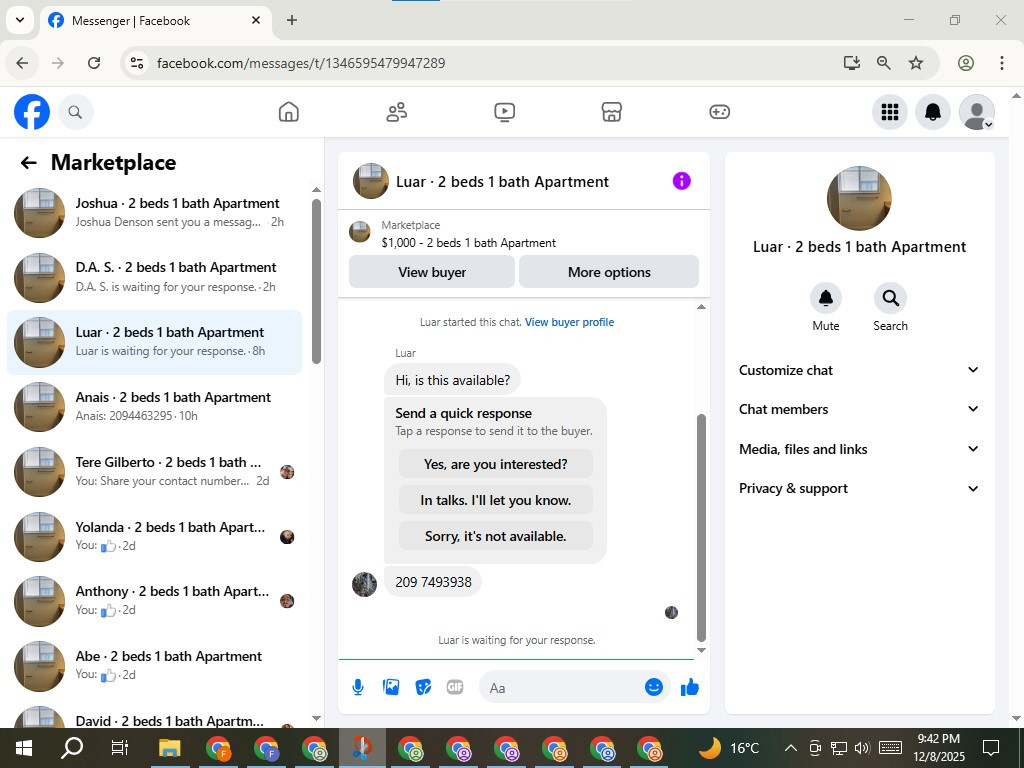Open the View buyer profile link
The height and width of the screenshot is (768, 1024).
(x=569, y=322)
